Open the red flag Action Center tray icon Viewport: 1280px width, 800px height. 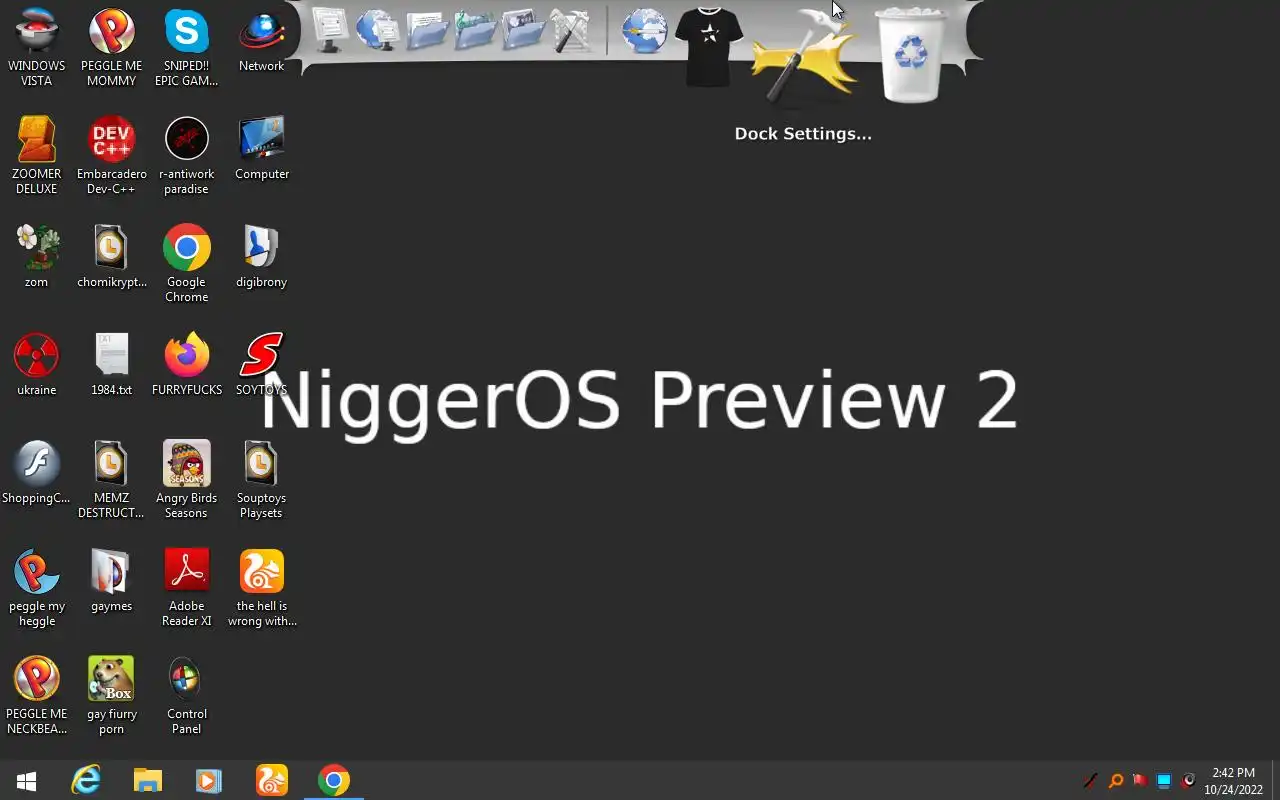pyautogui.click(x=1140, y=781)
